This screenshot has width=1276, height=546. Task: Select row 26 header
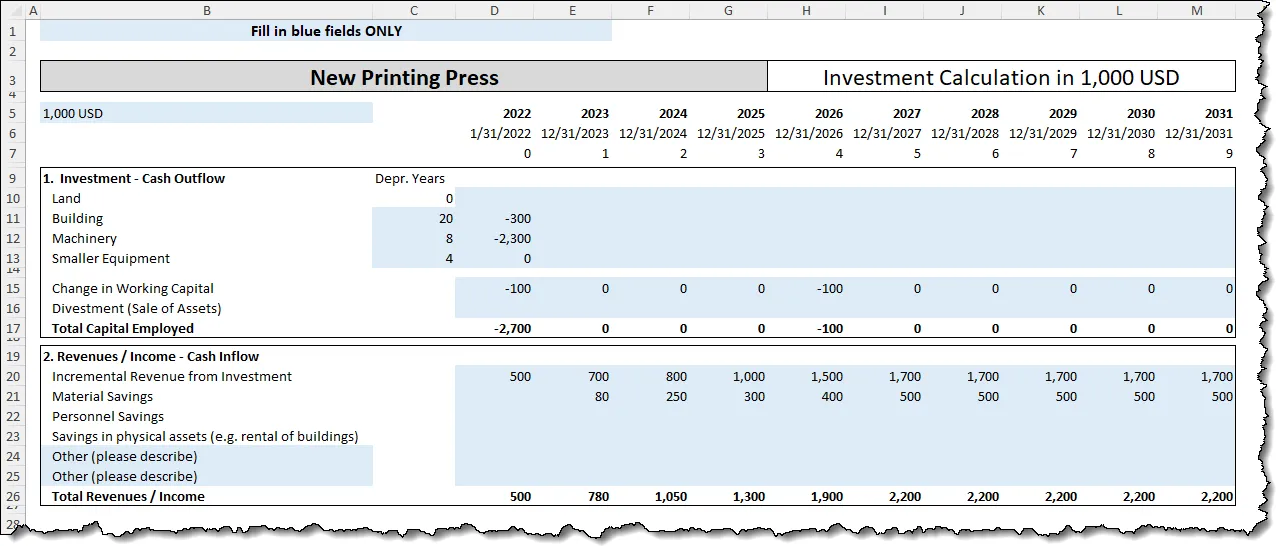click(x=12, y=497)
